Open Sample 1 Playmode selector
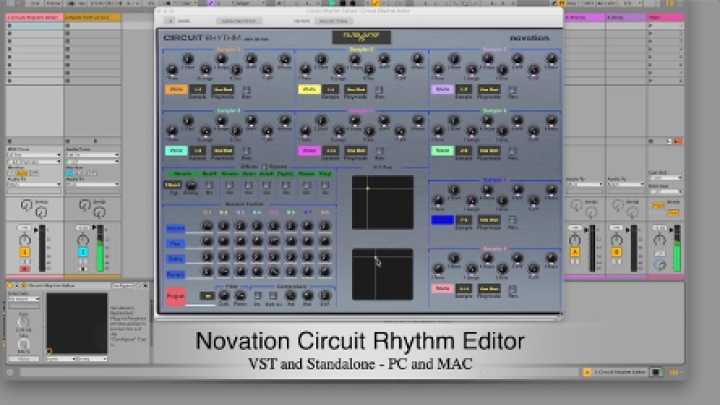The width and height of the screenshot is (720, 405). [223, 90]
